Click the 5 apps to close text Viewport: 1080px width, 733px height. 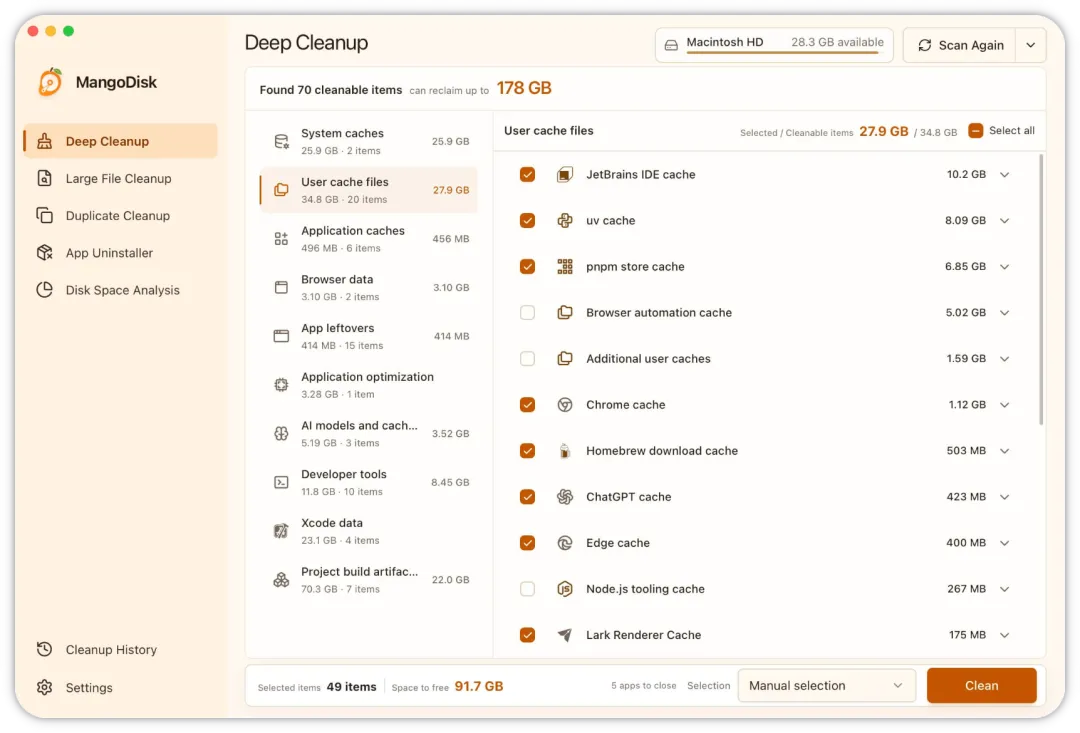coord(643,685)
